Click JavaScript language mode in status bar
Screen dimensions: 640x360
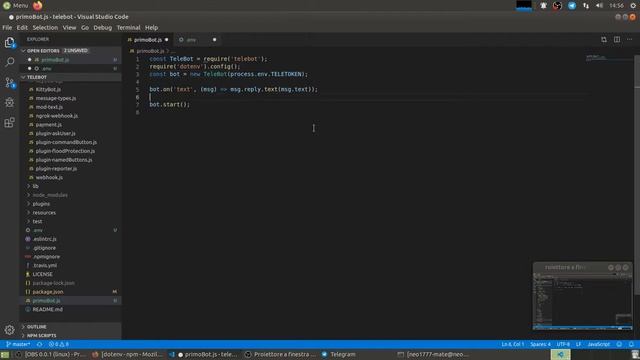click(x=598, y=344)
